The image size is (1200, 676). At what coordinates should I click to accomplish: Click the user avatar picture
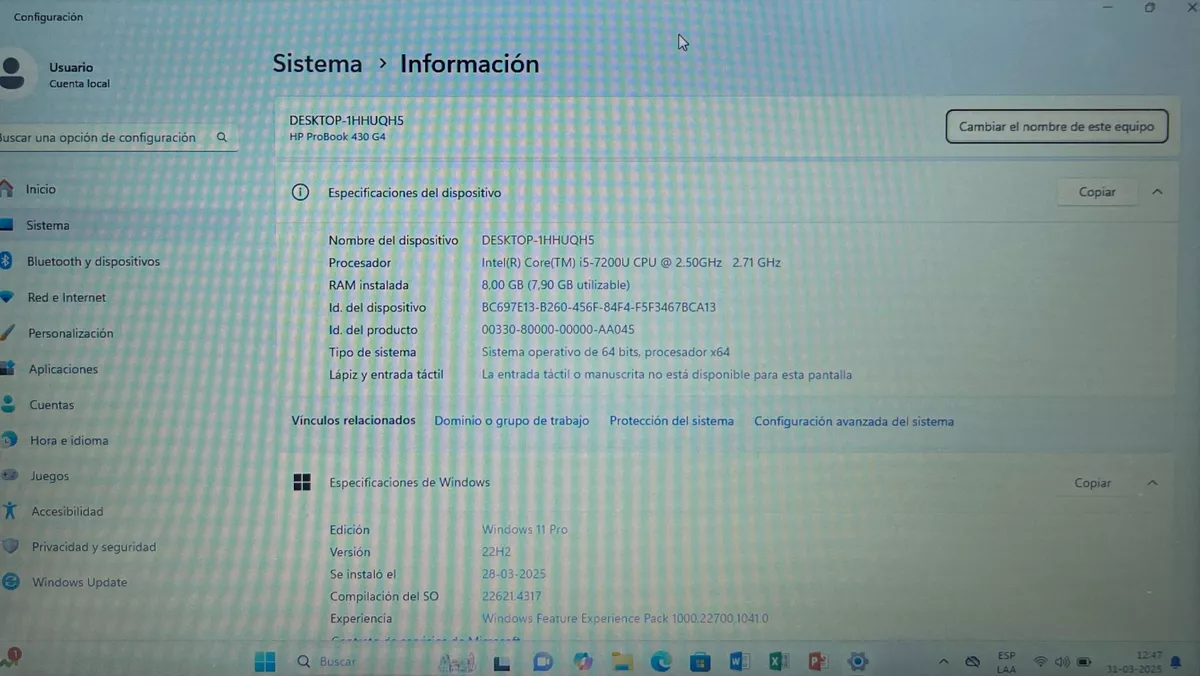pyautogui.click(x=12, y=73)
